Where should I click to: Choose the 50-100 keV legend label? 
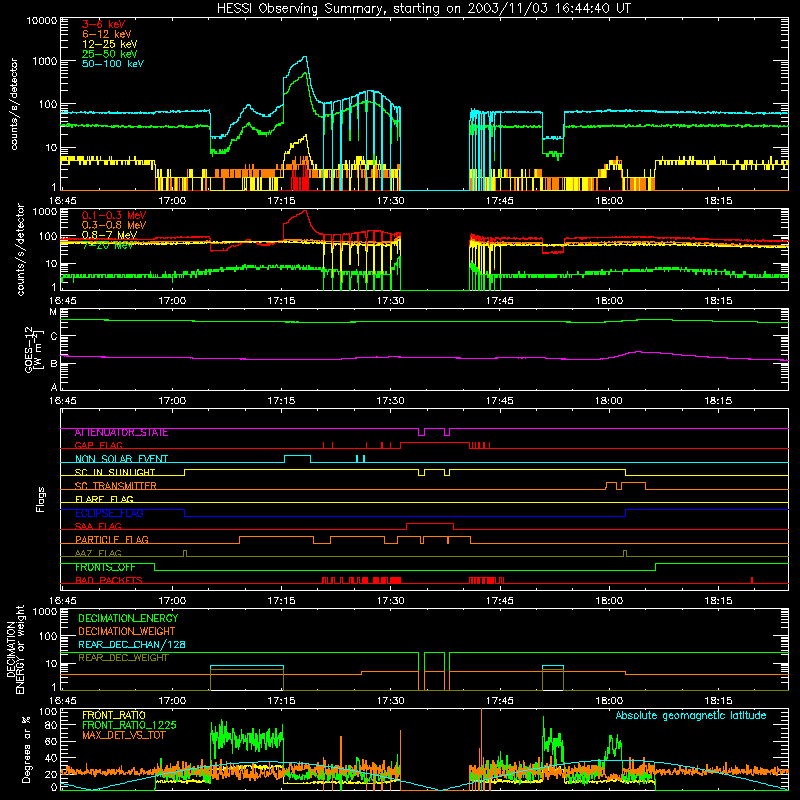click(113, 63)
